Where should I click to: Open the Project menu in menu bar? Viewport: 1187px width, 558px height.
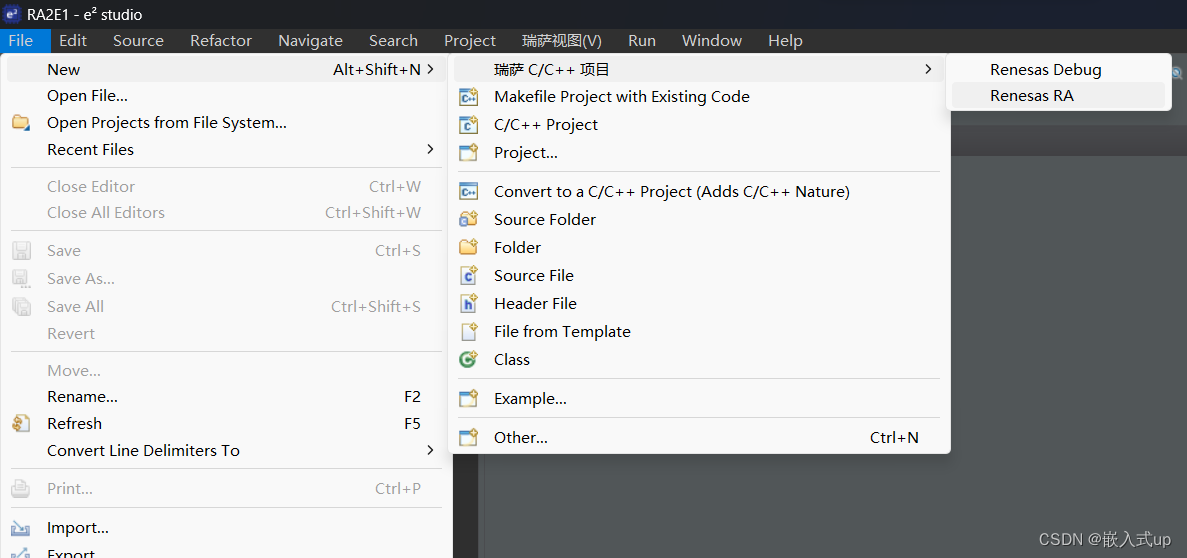coord(469,41)
